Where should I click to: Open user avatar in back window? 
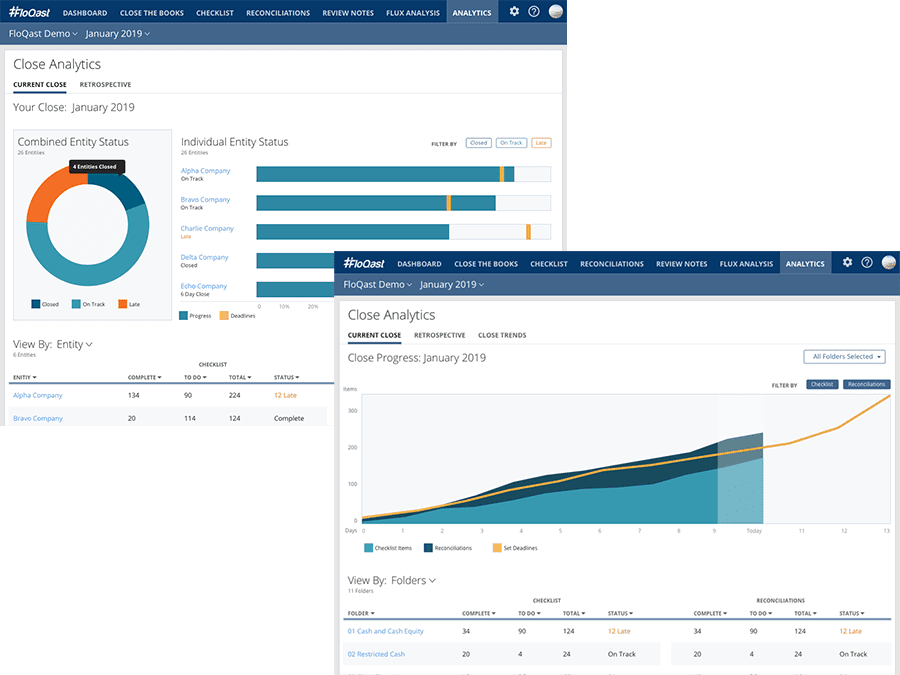(x=555, y=11)
